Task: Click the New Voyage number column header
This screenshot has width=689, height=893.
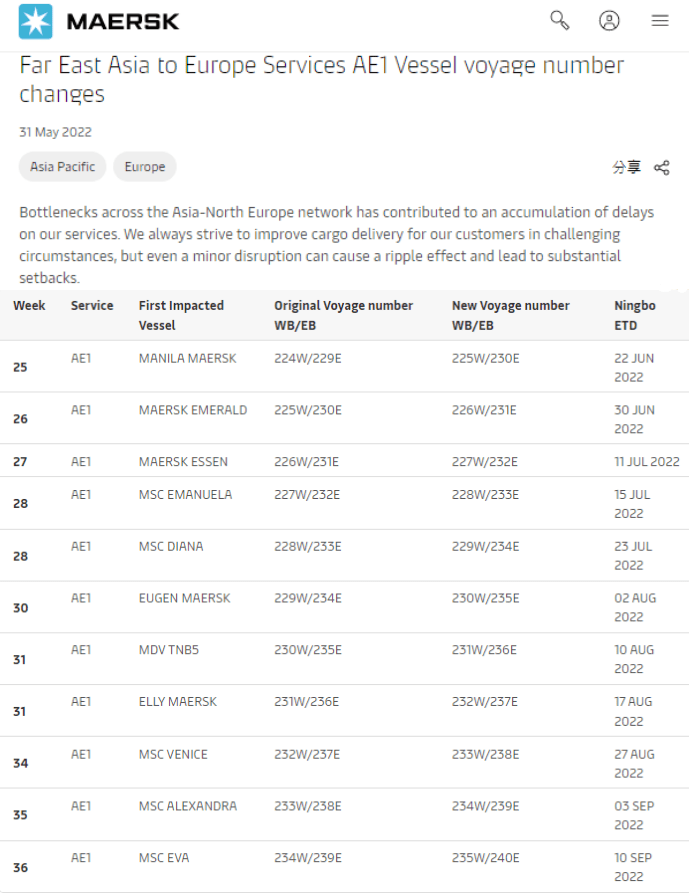Action: point(510,315)
